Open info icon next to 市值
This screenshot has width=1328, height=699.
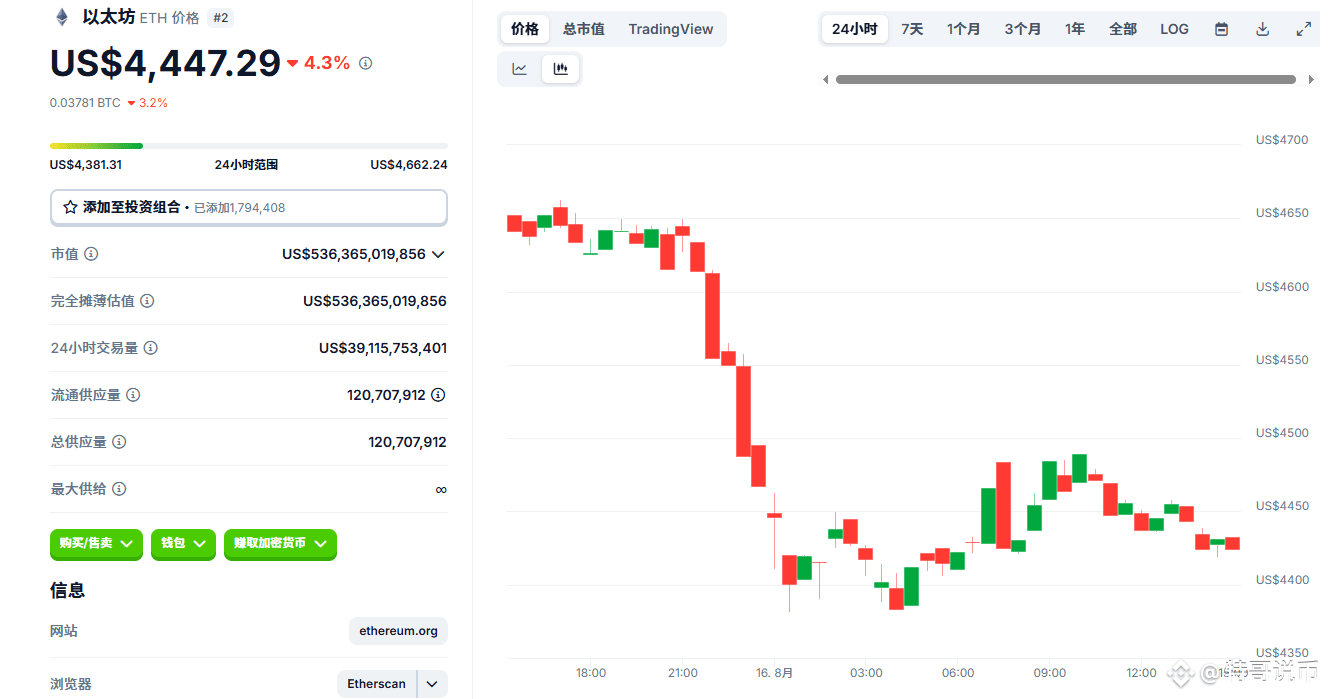click(x=91, y=254)
